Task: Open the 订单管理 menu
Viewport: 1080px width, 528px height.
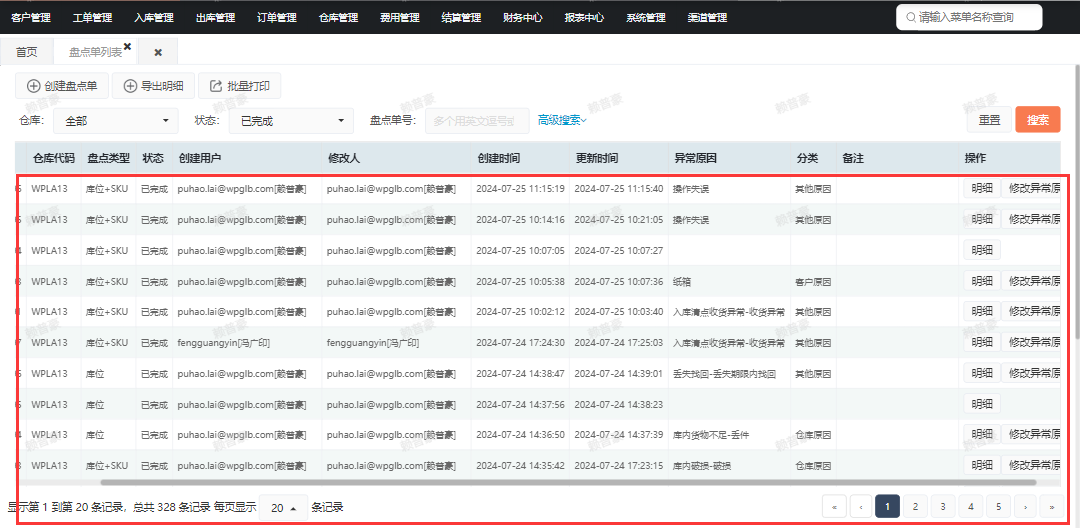Action: (x=277, y=18)
